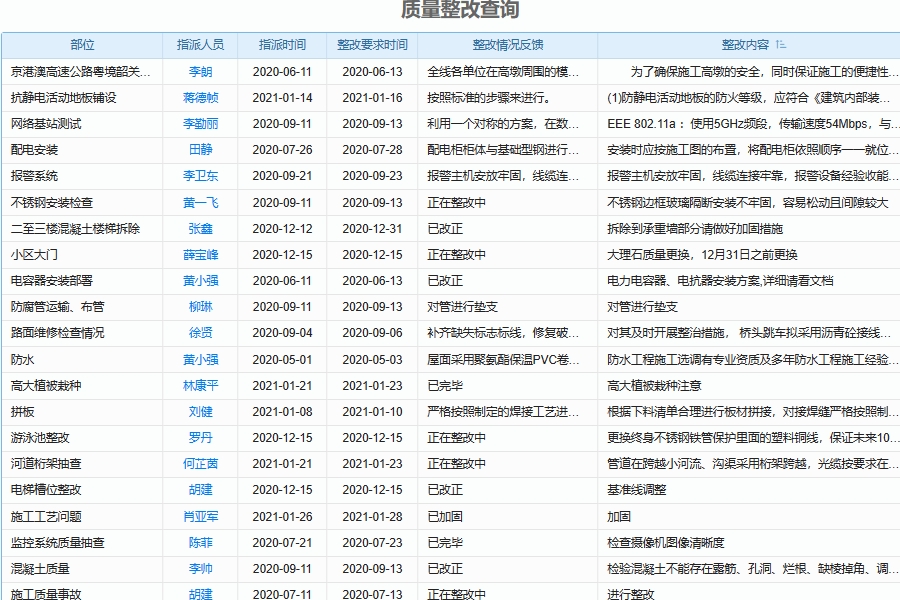Open assignee 黄一飞 link

pyautogui.click(x=199, y=201)
